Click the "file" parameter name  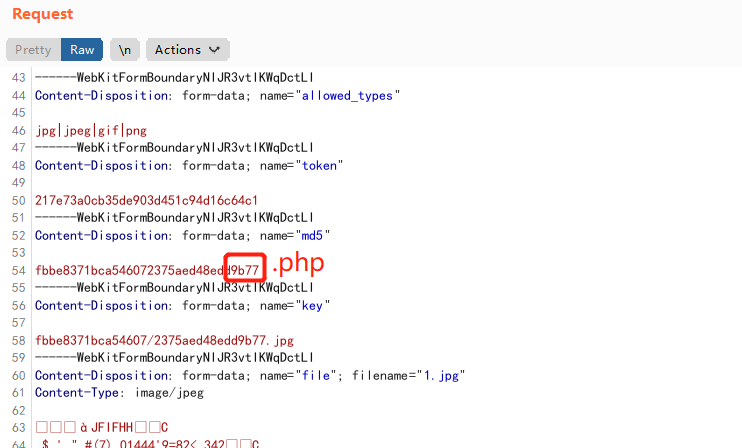click(316, 376)
